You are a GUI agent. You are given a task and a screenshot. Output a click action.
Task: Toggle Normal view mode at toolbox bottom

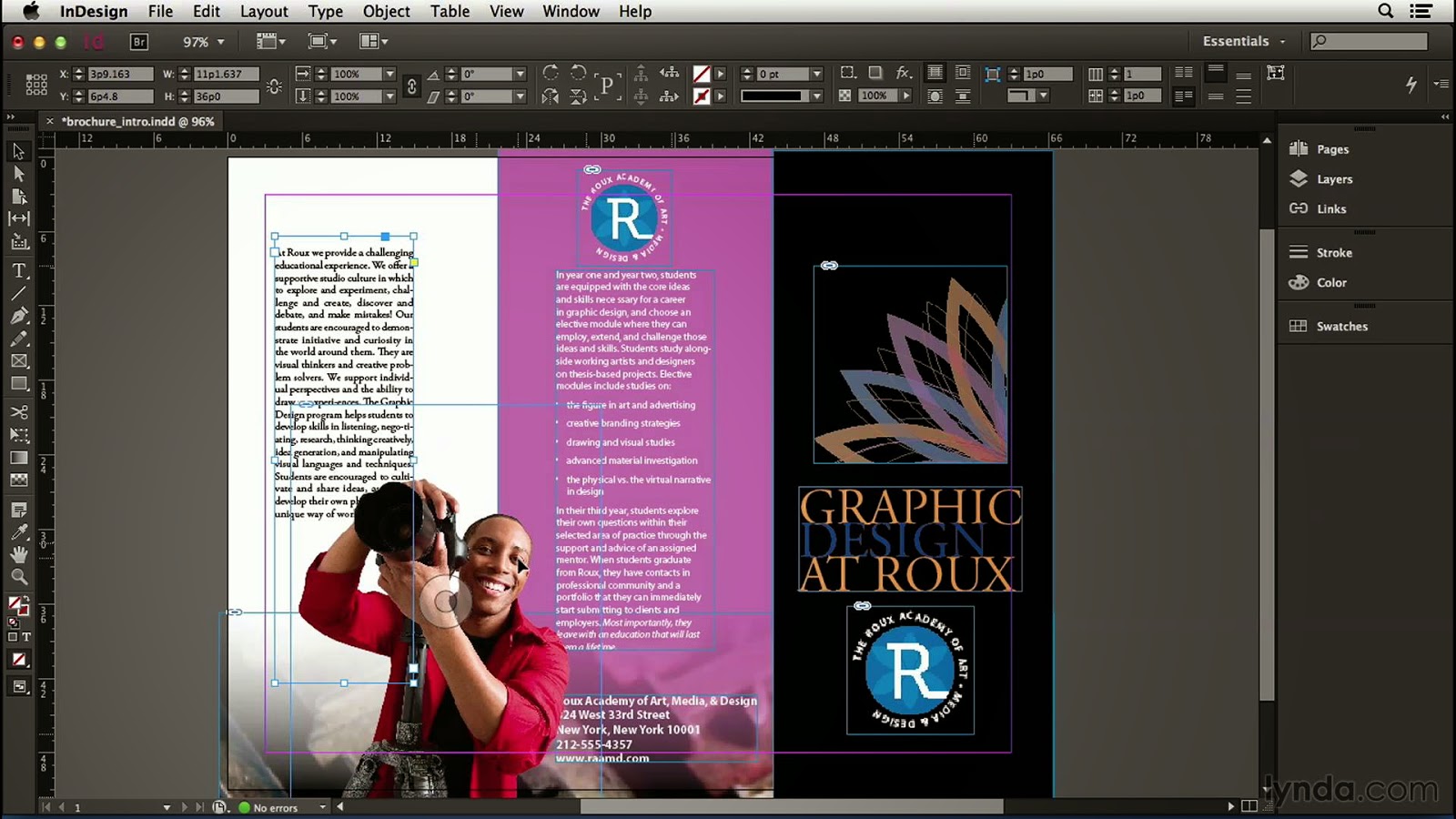point(19,686)
